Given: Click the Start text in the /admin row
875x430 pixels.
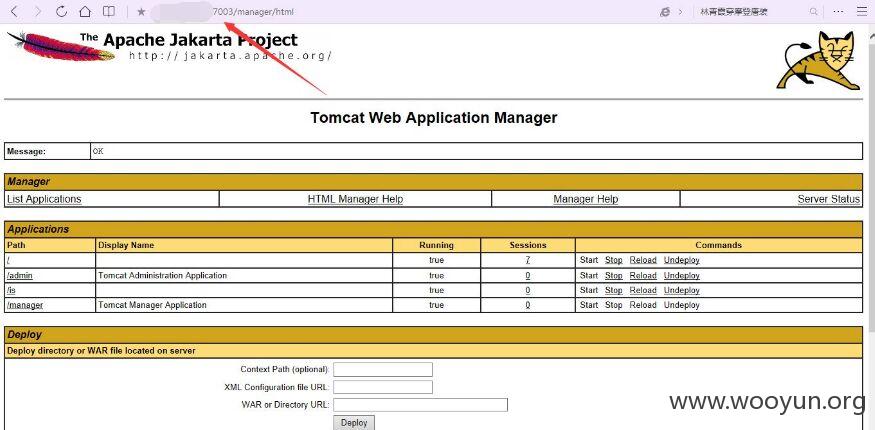Looking at the screenshot, I should [x=589, y=276].
